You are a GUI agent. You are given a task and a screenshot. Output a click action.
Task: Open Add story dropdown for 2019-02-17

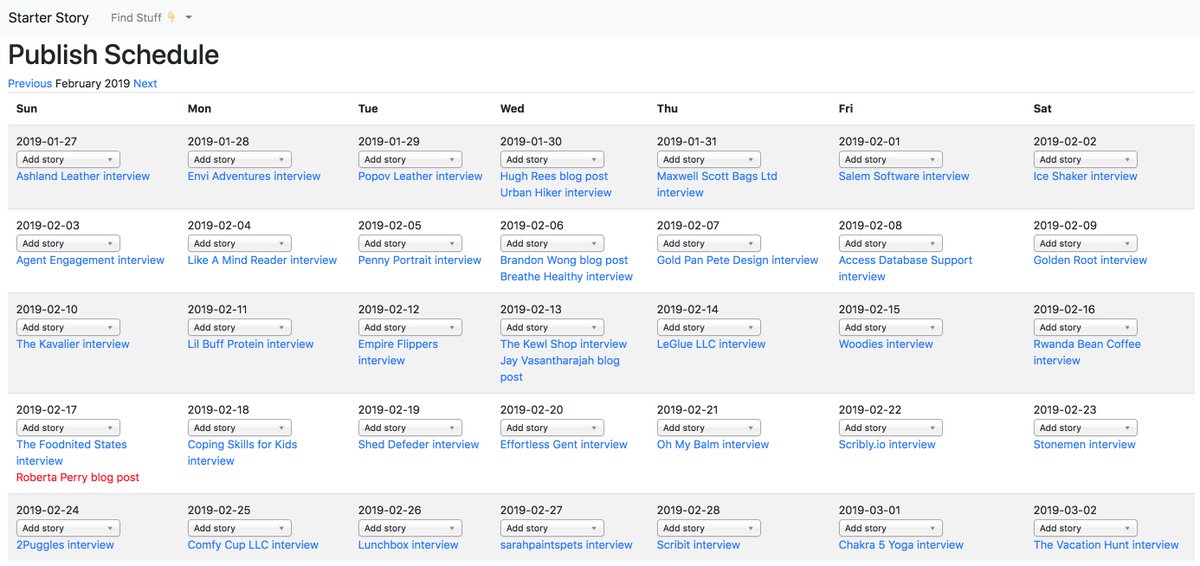68,428
